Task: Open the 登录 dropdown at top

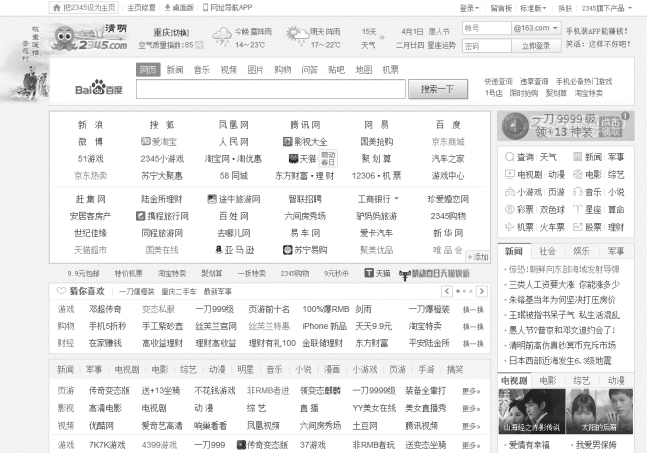Action: 469,8
